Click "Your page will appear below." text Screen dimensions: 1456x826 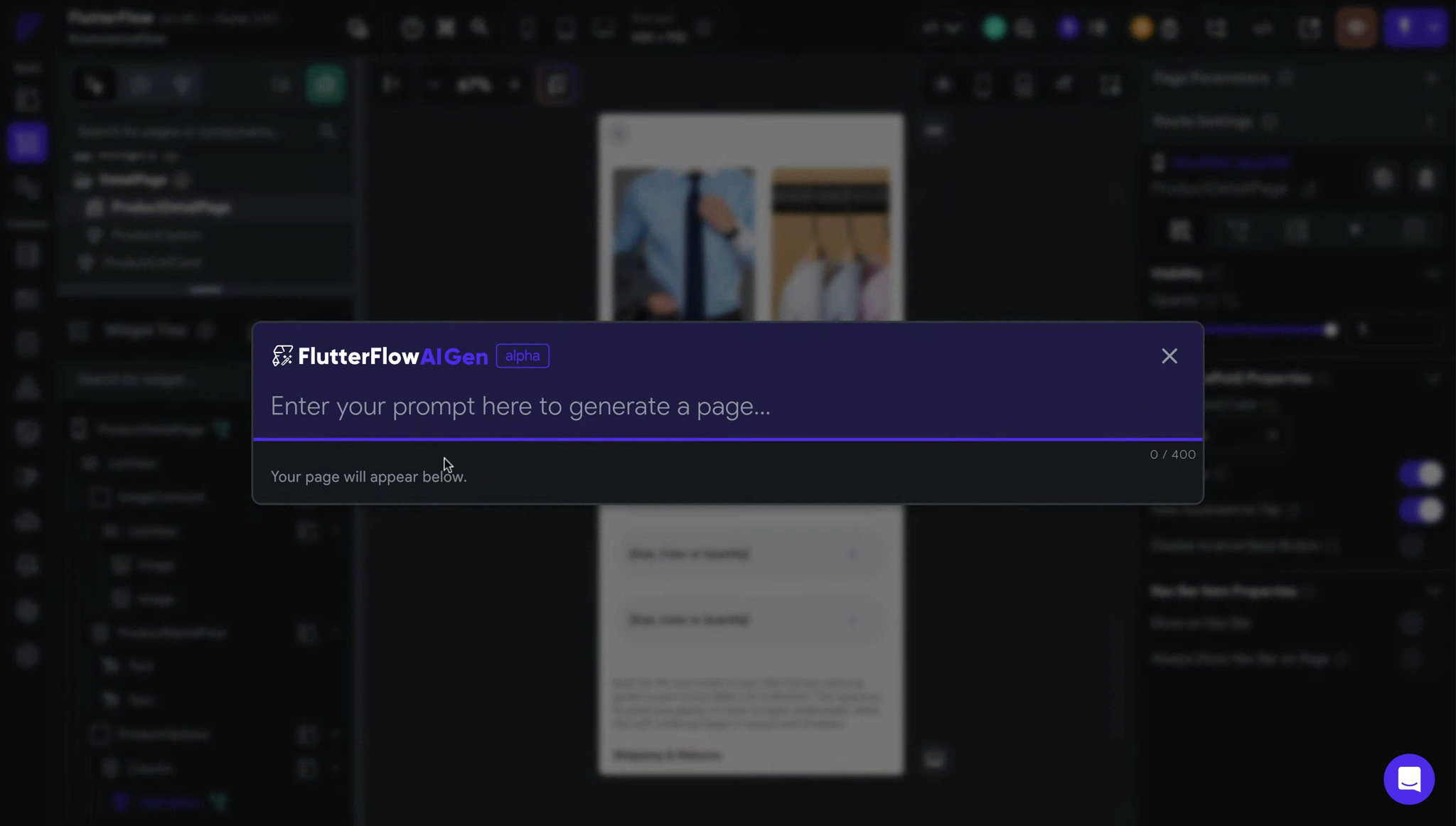[368, 477]
